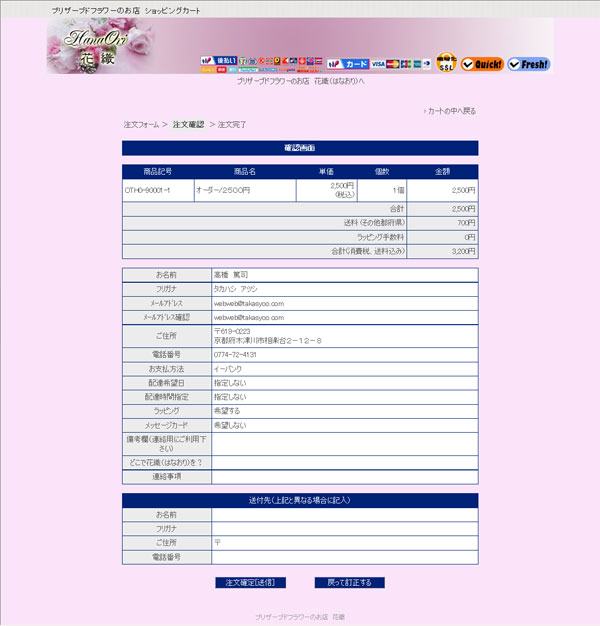
Task: Click the 送料(その他都府県) label
Action: pyautogui.click(x=374, y=223)
